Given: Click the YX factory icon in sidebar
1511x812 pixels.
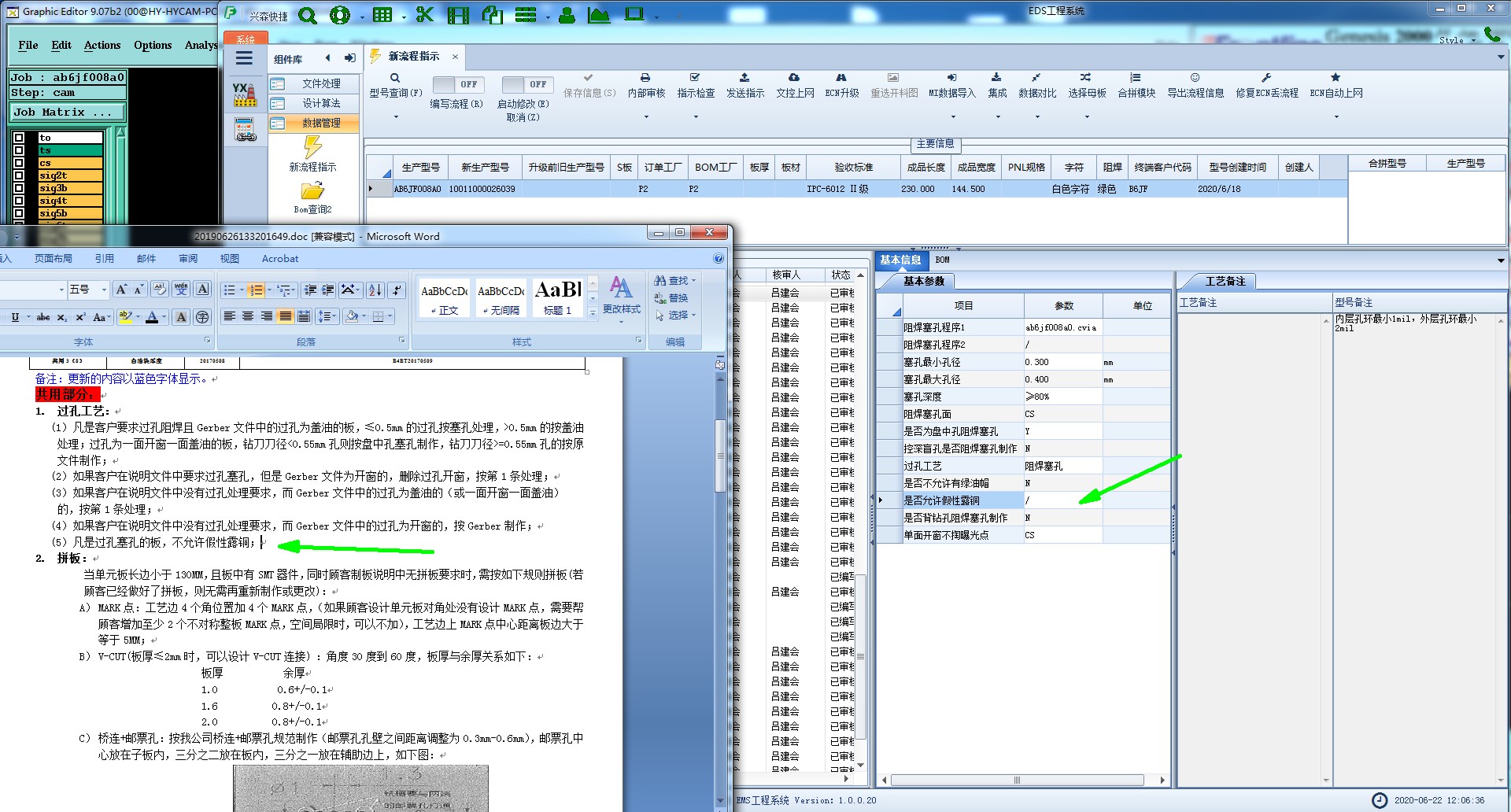Looking at the screenshot, I should pyautogui.click(x=245, y=94).
